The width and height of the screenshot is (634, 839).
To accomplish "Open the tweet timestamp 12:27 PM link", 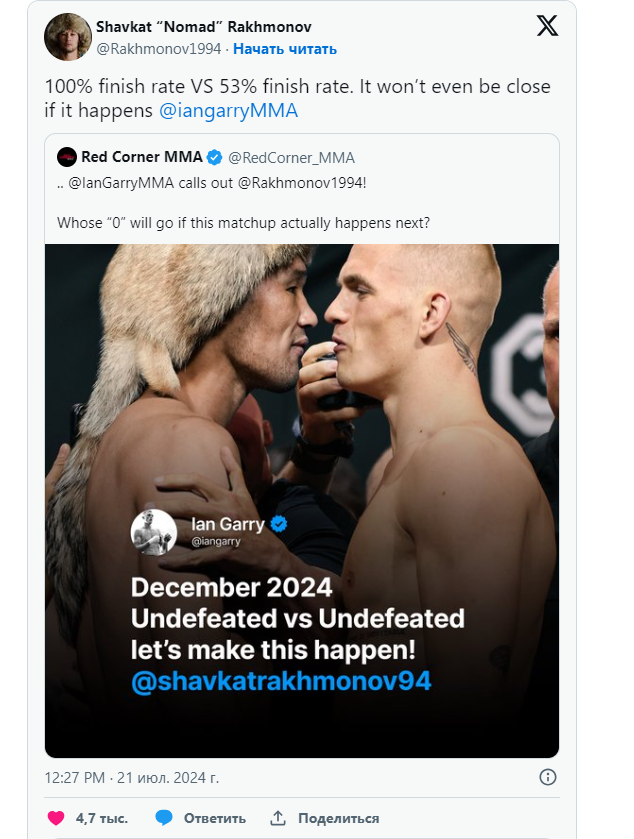I will tap(132, 777).
